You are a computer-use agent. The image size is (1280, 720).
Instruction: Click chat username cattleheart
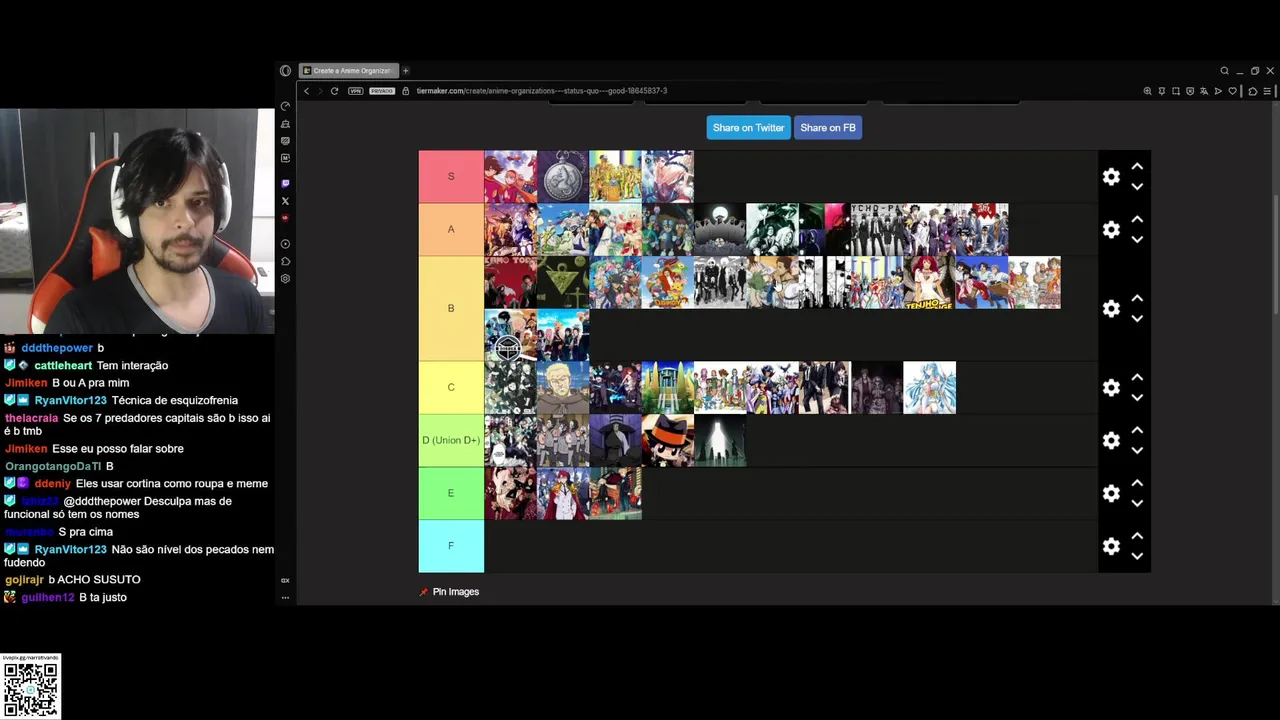pos(63,366)
